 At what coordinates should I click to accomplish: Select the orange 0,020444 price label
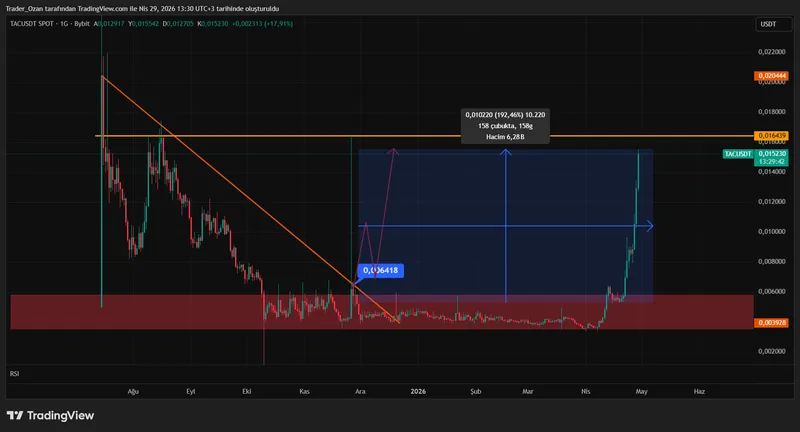(771, 75)
